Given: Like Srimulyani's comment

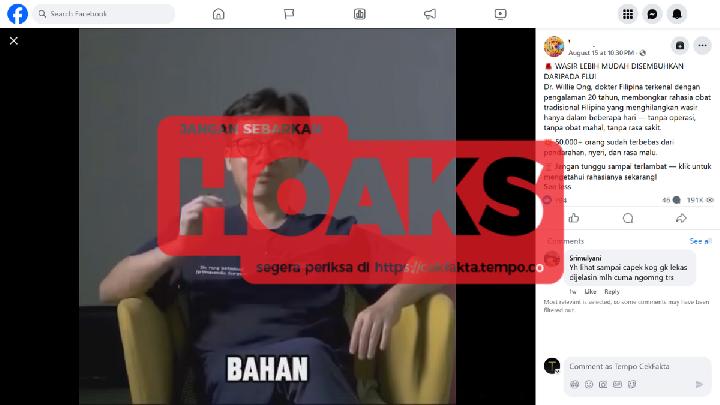Looking at the screenshot, I should (x=590, y=292).
